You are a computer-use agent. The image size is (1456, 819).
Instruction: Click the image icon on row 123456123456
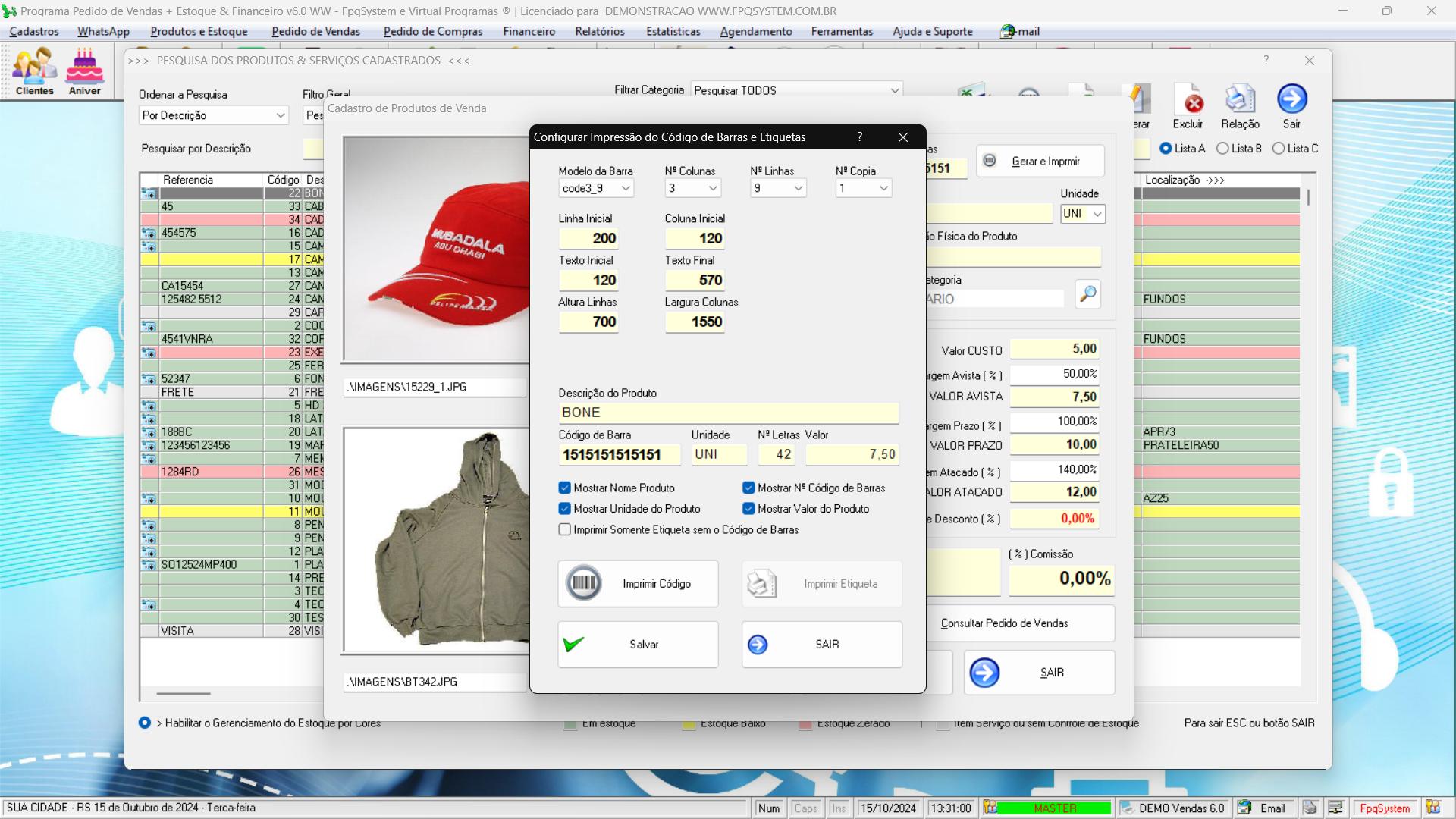coord(149,445)
